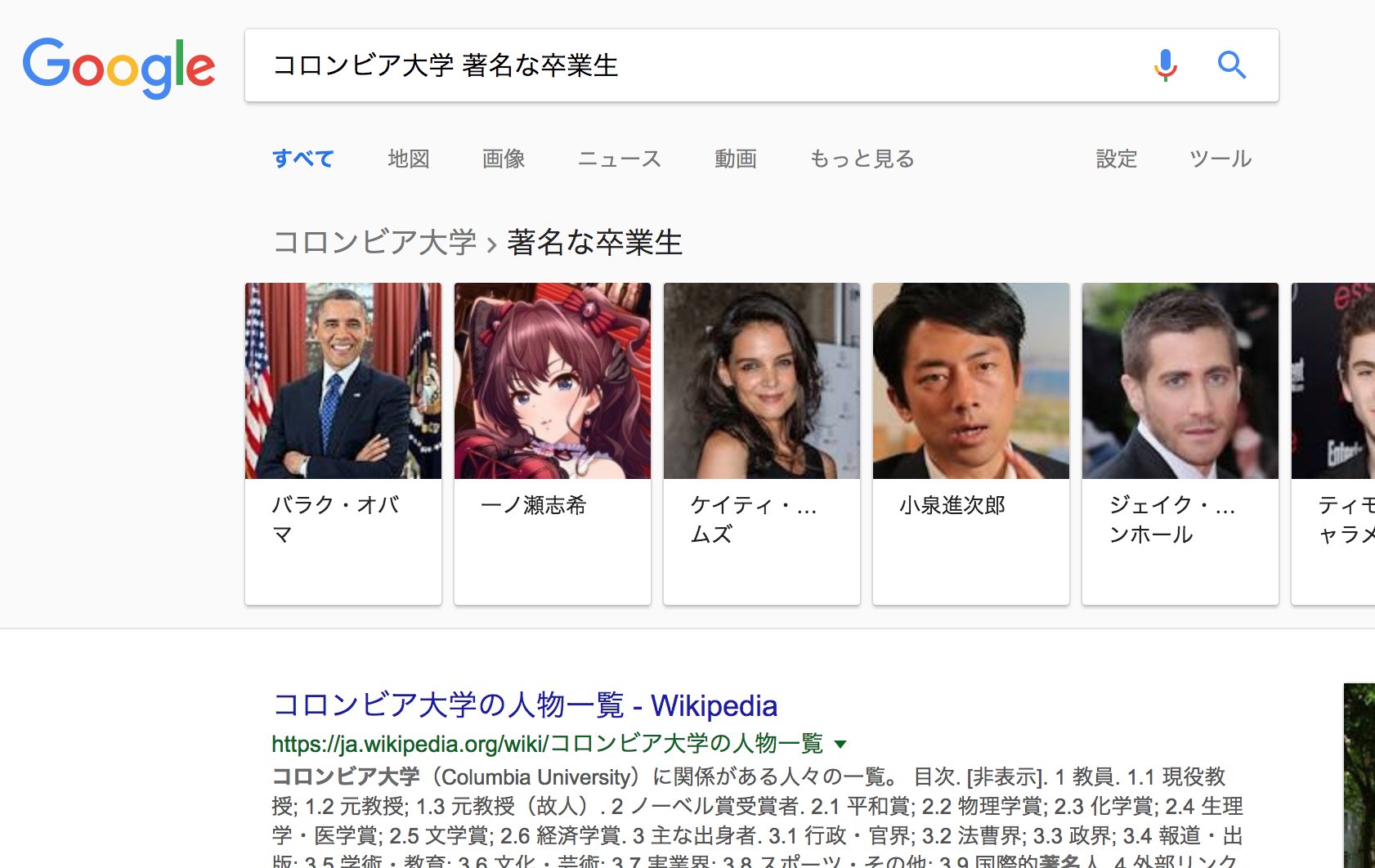Open the ツール options
Image resolution: width=1375 pixels, height=868 pixels.
tap(1220, 159)
